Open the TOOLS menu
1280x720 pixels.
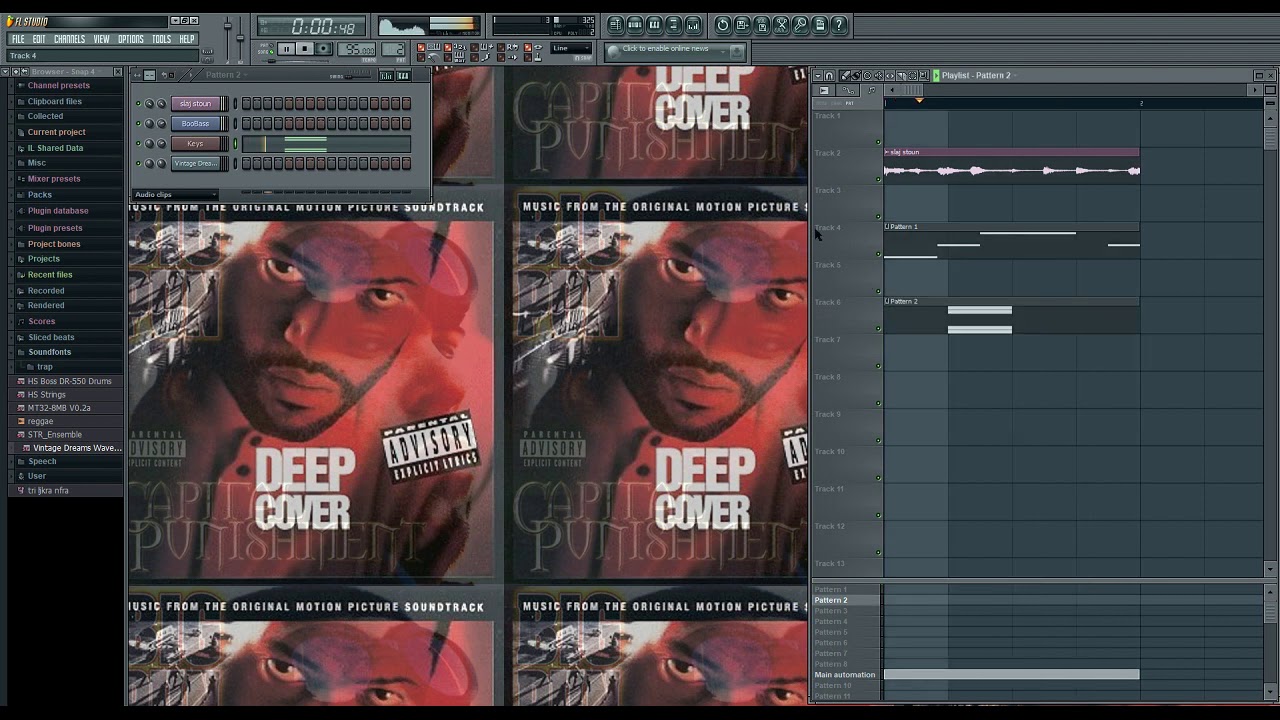tap(161, 39)
